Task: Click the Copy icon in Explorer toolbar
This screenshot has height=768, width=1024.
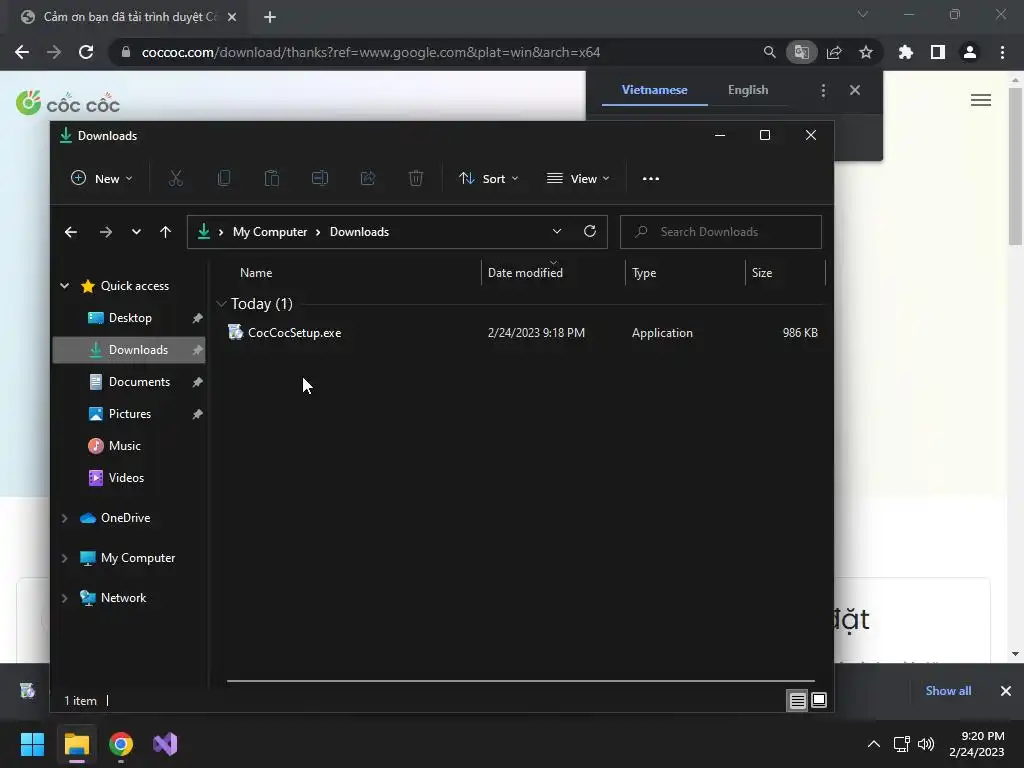Action: 224,178
